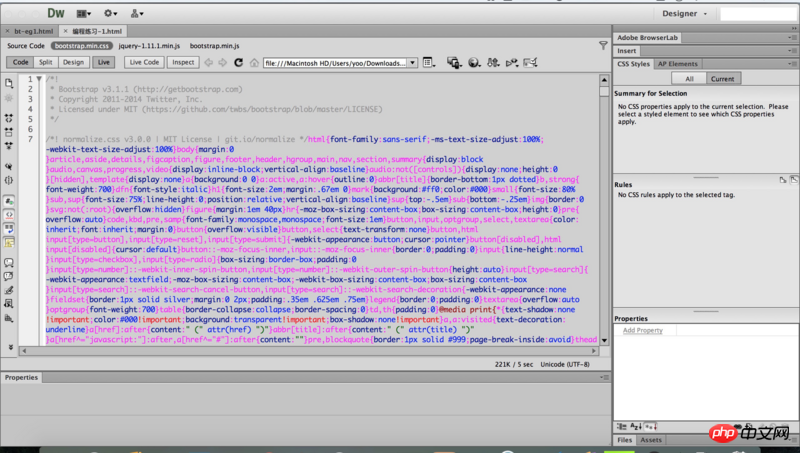
Task: Click the home icon beside address field
Action: [x=254, y=63]
